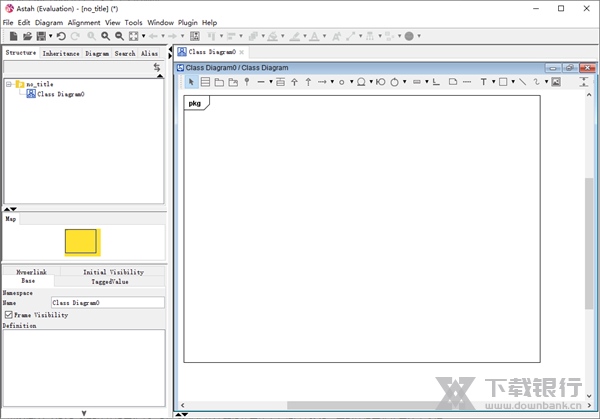Image resolution: width=600 pixels, height=419 pixels.
Task: Click the Name input field
Action: click(x=107, y=302)
